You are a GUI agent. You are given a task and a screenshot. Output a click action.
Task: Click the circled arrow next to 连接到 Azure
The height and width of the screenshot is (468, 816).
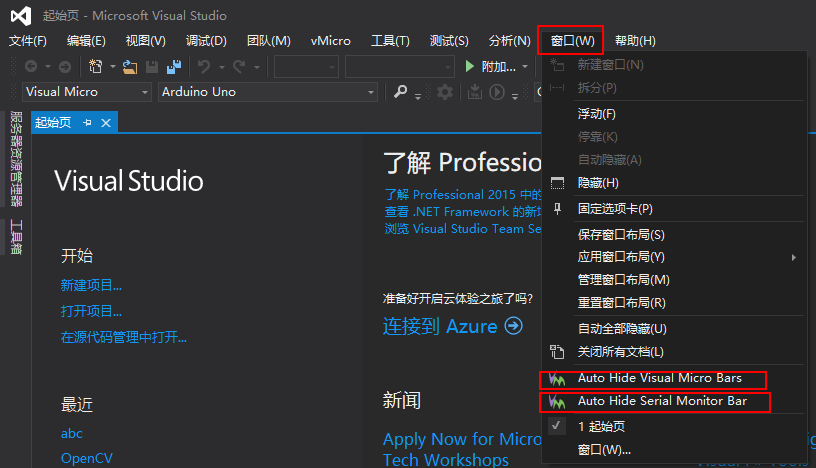(514, 326)
